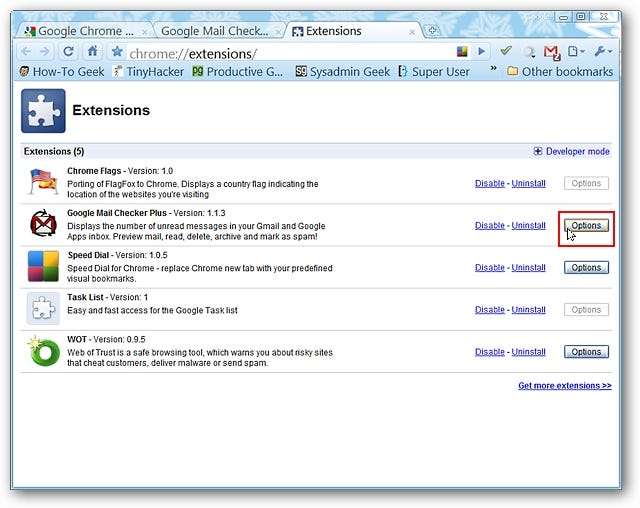Screen dimensions: 640x508
Task: Click the Go play arrow in address bar
Action: pos(482,51)
